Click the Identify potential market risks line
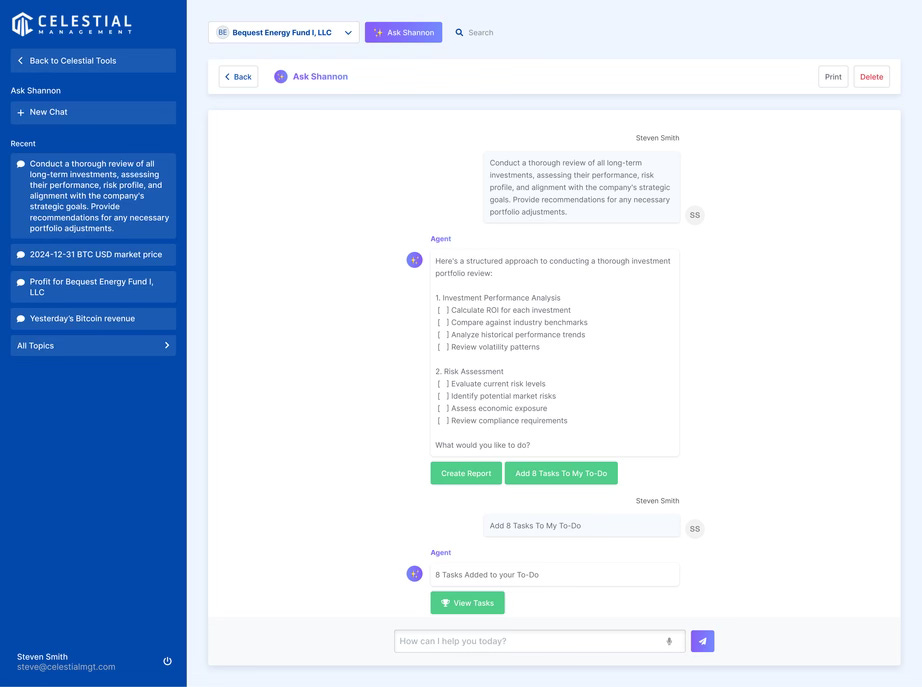Screen dimensions: 922x687 click(x=496, y=396)
